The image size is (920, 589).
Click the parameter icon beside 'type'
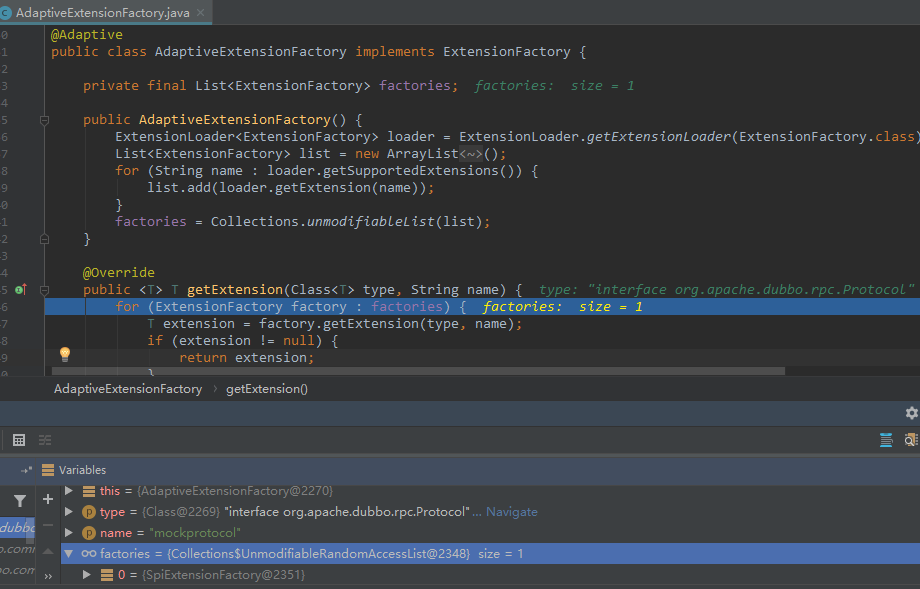pos(89,512)
